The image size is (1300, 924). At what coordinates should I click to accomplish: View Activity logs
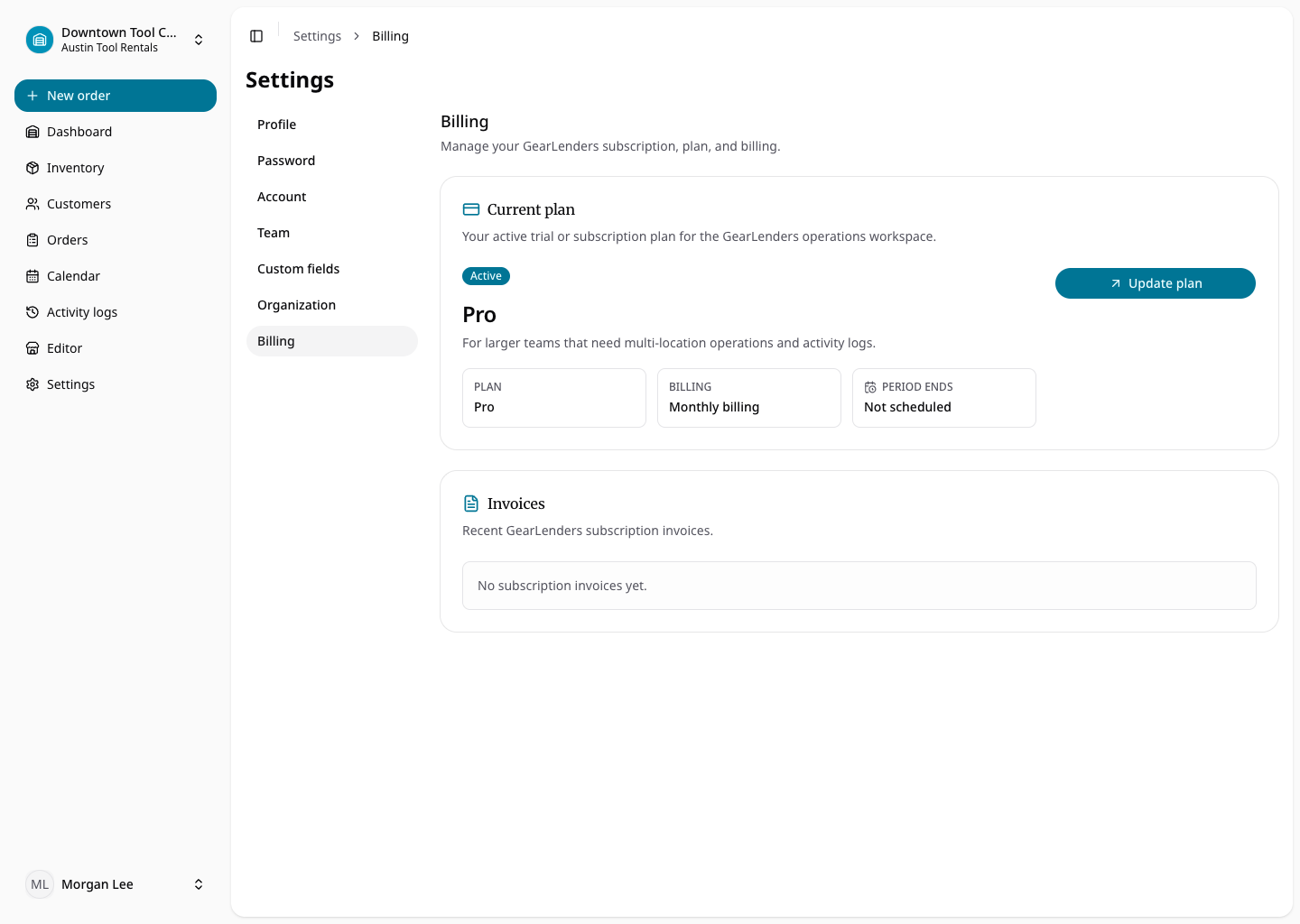[x=116, y=312]
